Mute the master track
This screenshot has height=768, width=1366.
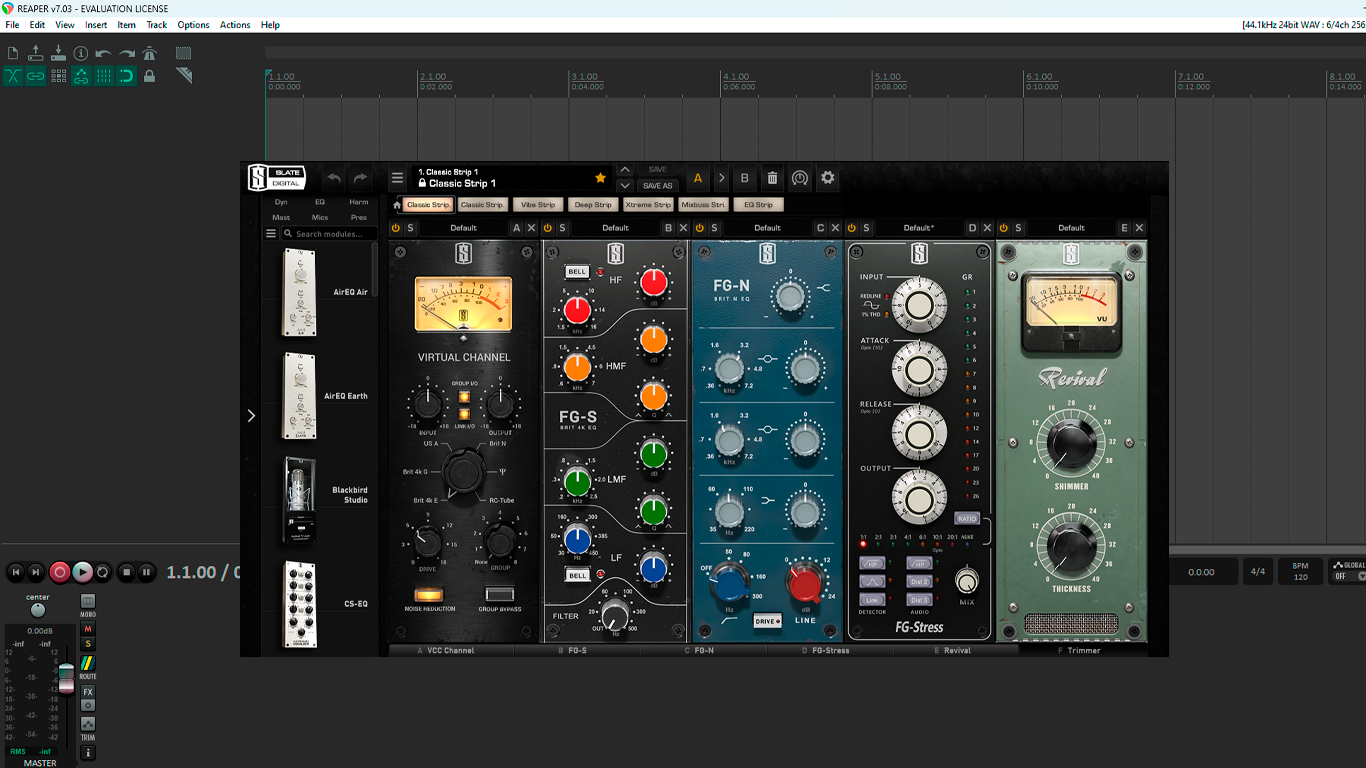[88, 629]
